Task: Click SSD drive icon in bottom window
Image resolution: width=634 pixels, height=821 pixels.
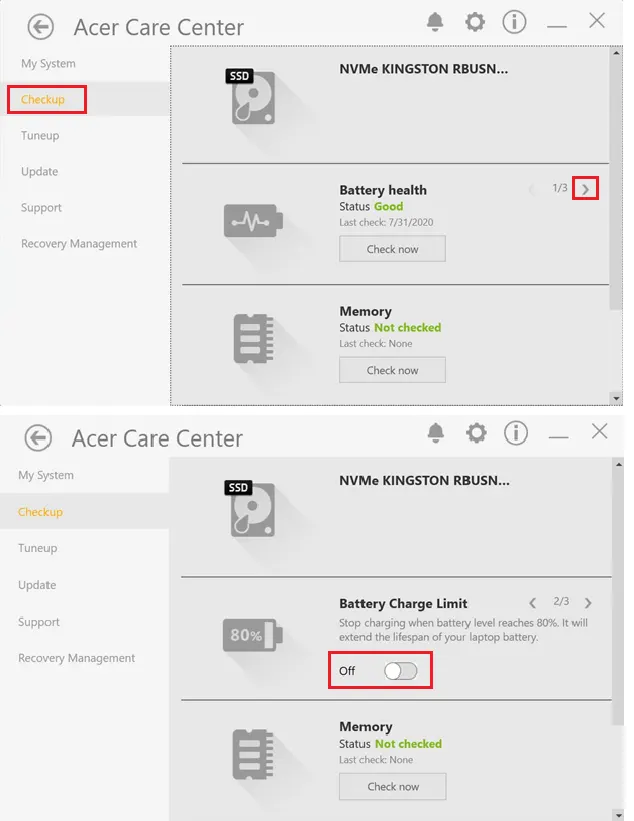Action: 251,508
